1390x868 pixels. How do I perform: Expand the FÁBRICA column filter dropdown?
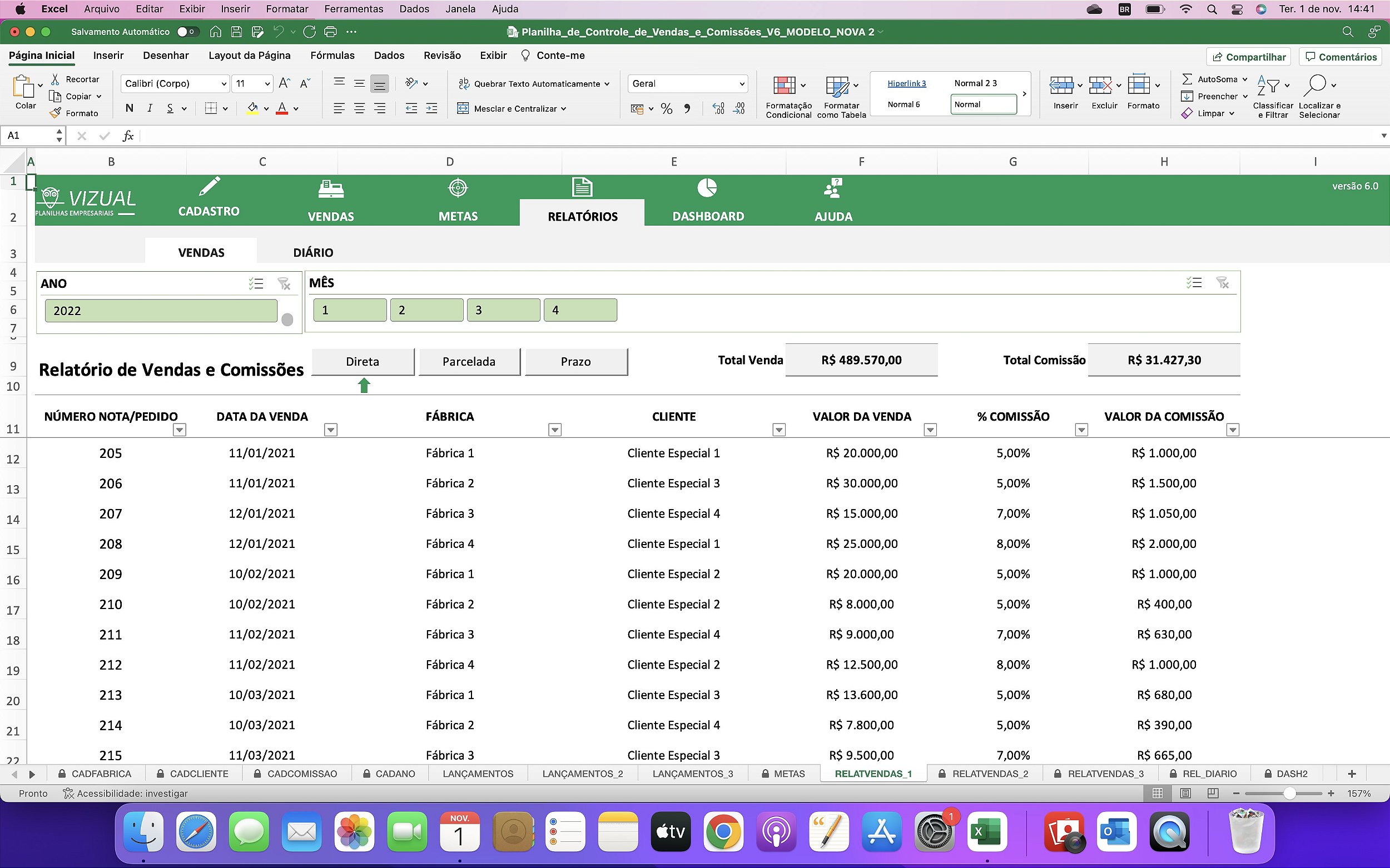555,429
